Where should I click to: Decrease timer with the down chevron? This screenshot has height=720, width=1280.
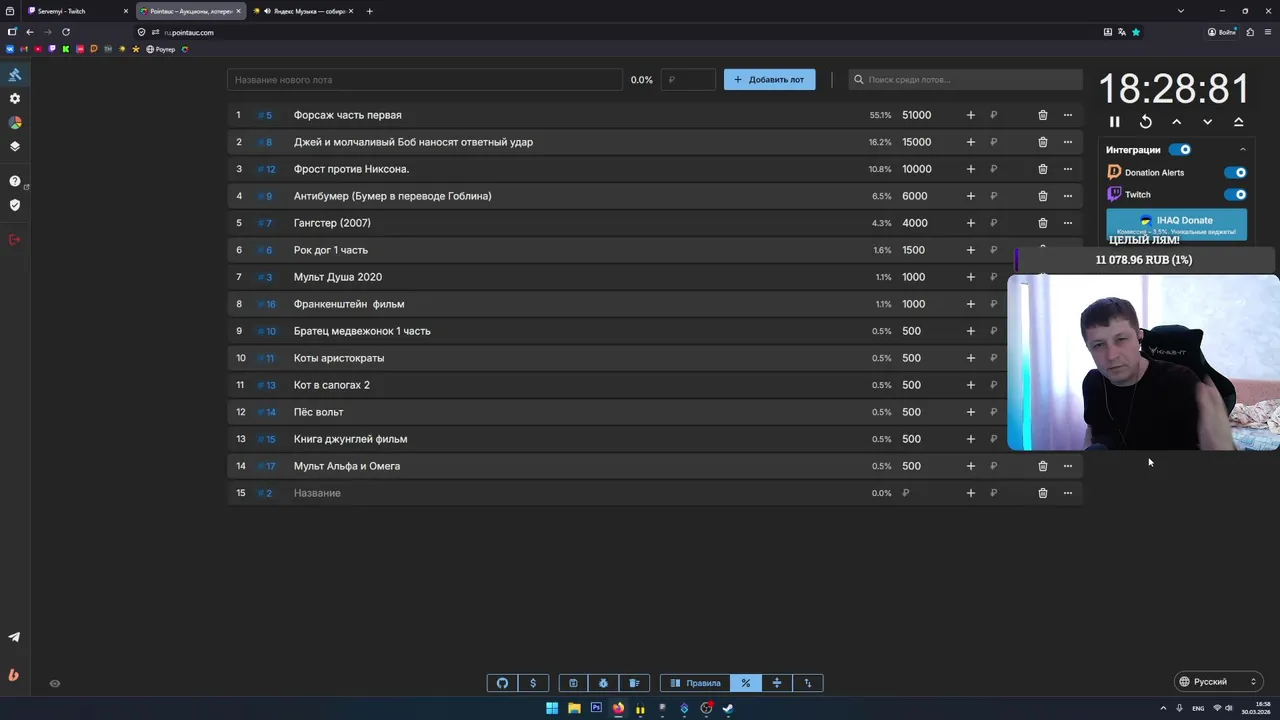click(1208, 122)
